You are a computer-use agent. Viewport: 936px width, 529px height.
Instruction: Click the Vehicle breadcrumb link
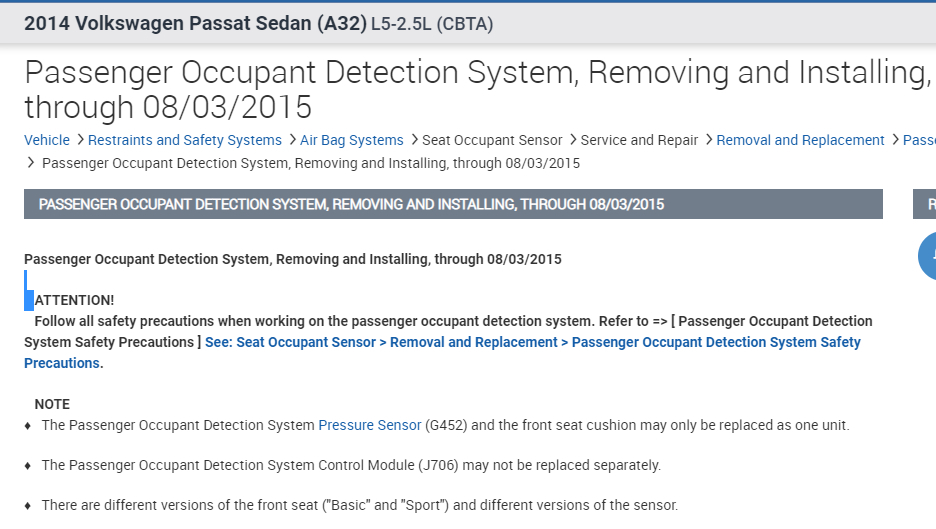pyautogui.click(x=47, y=140)
